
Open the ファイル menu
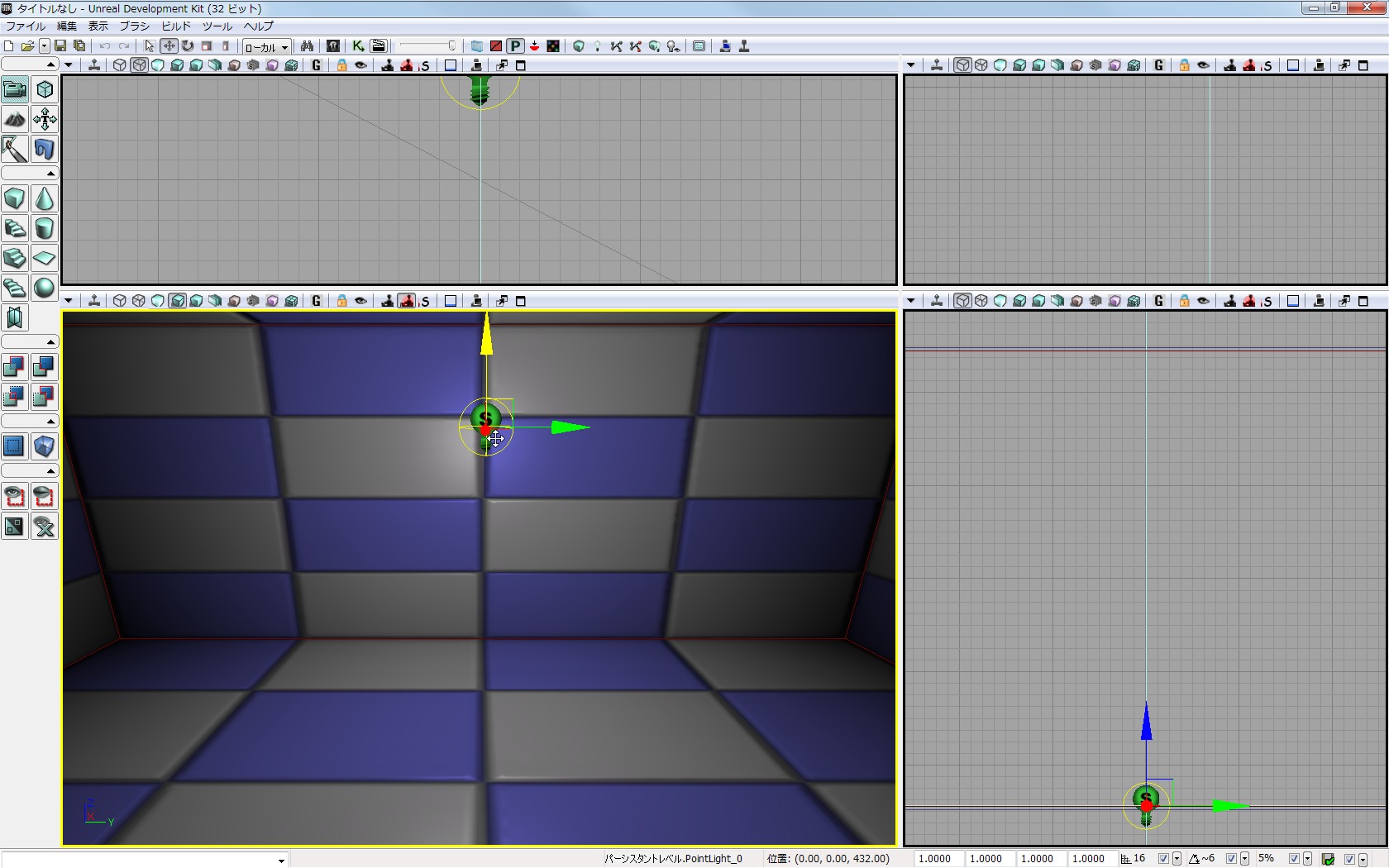point(26,26)
